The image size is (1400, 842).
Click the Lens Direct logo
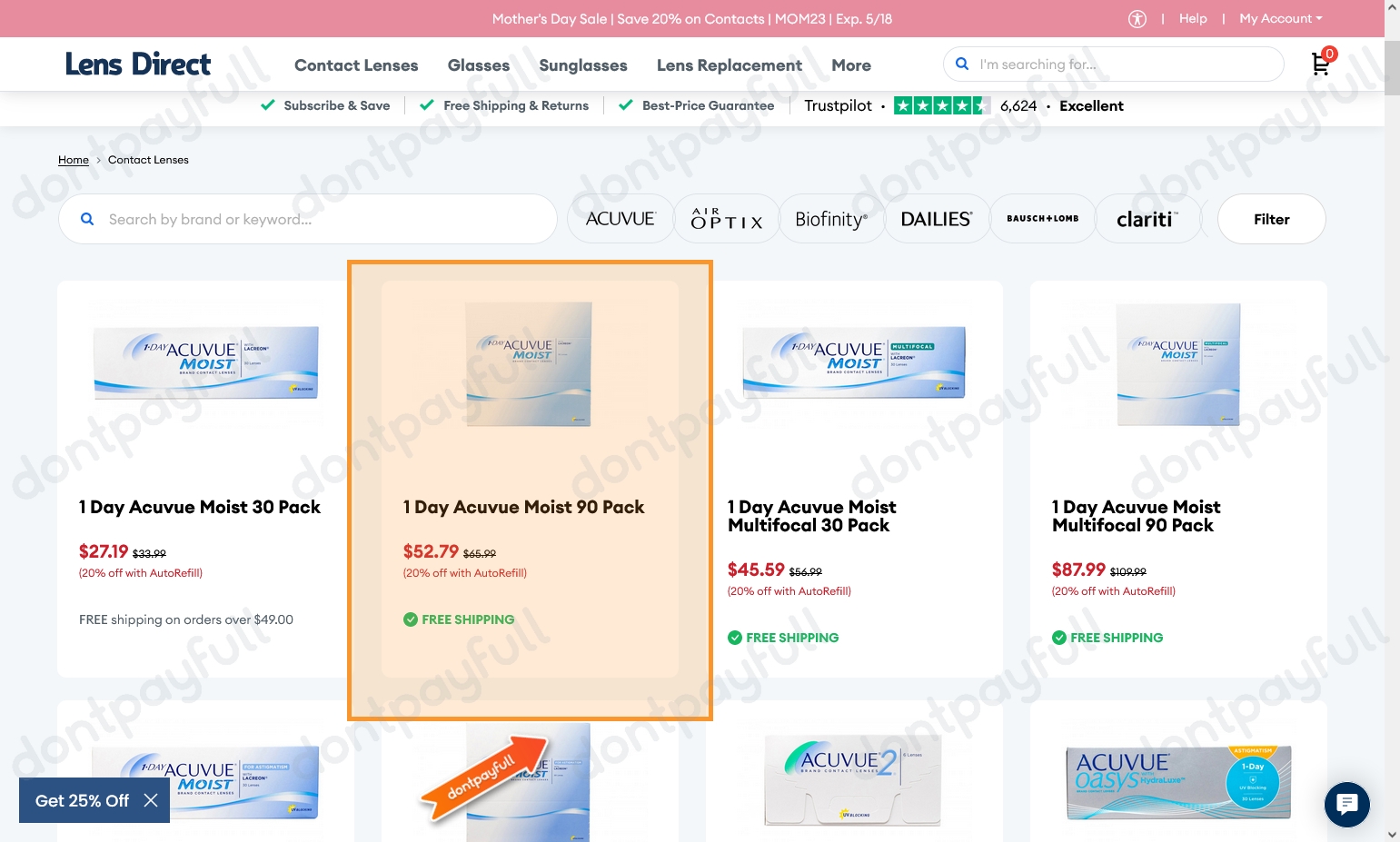click(138, 64)
